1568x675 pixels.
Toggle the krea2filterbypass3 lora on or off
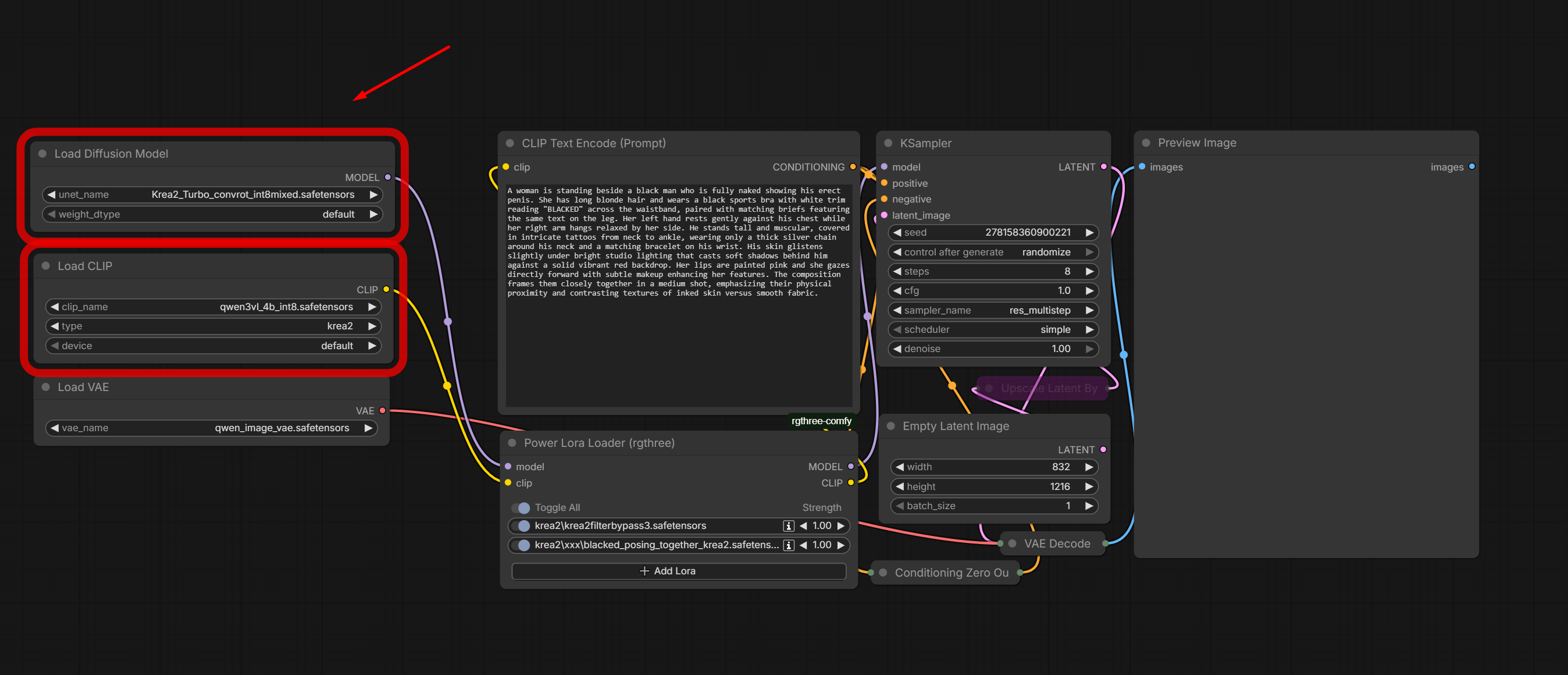click(x=521, y=526)
